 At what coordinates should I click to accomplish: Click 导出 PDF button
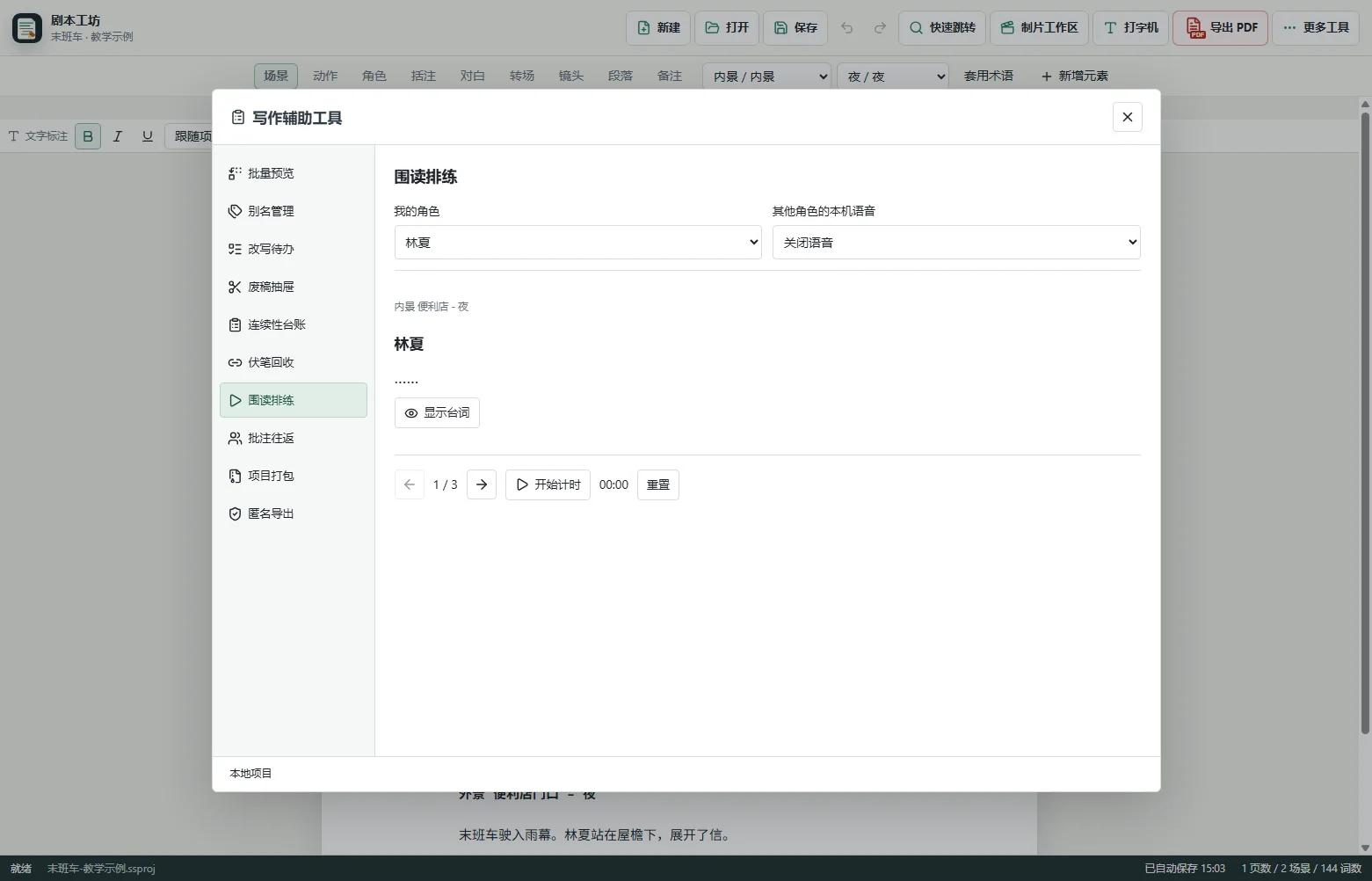point(1220,28)
